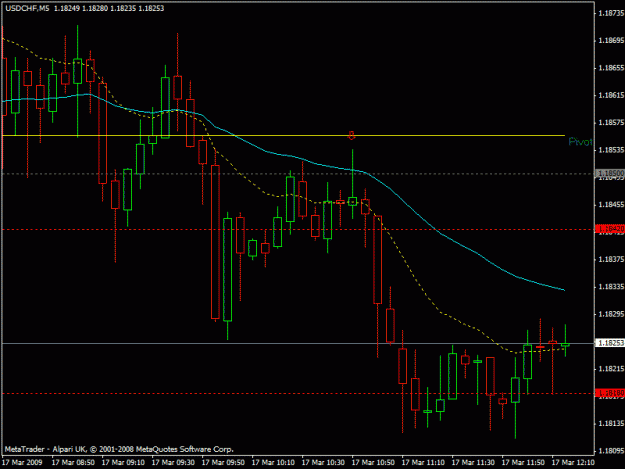Click the 1.18655 price axis label
This screenshot has width=625, height=469.
click(611, 68)
